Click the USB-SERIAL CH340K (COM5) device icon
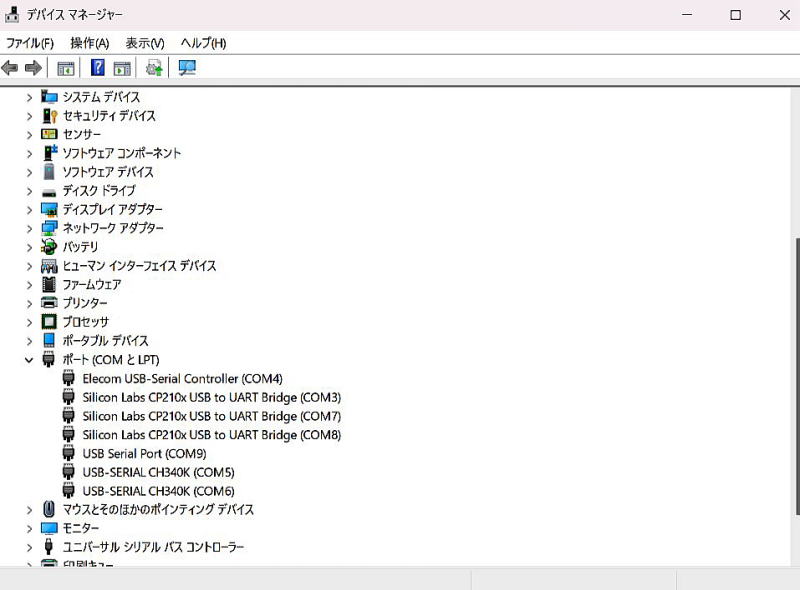Viewport: 800px width, 590px height. coord(69,472)
